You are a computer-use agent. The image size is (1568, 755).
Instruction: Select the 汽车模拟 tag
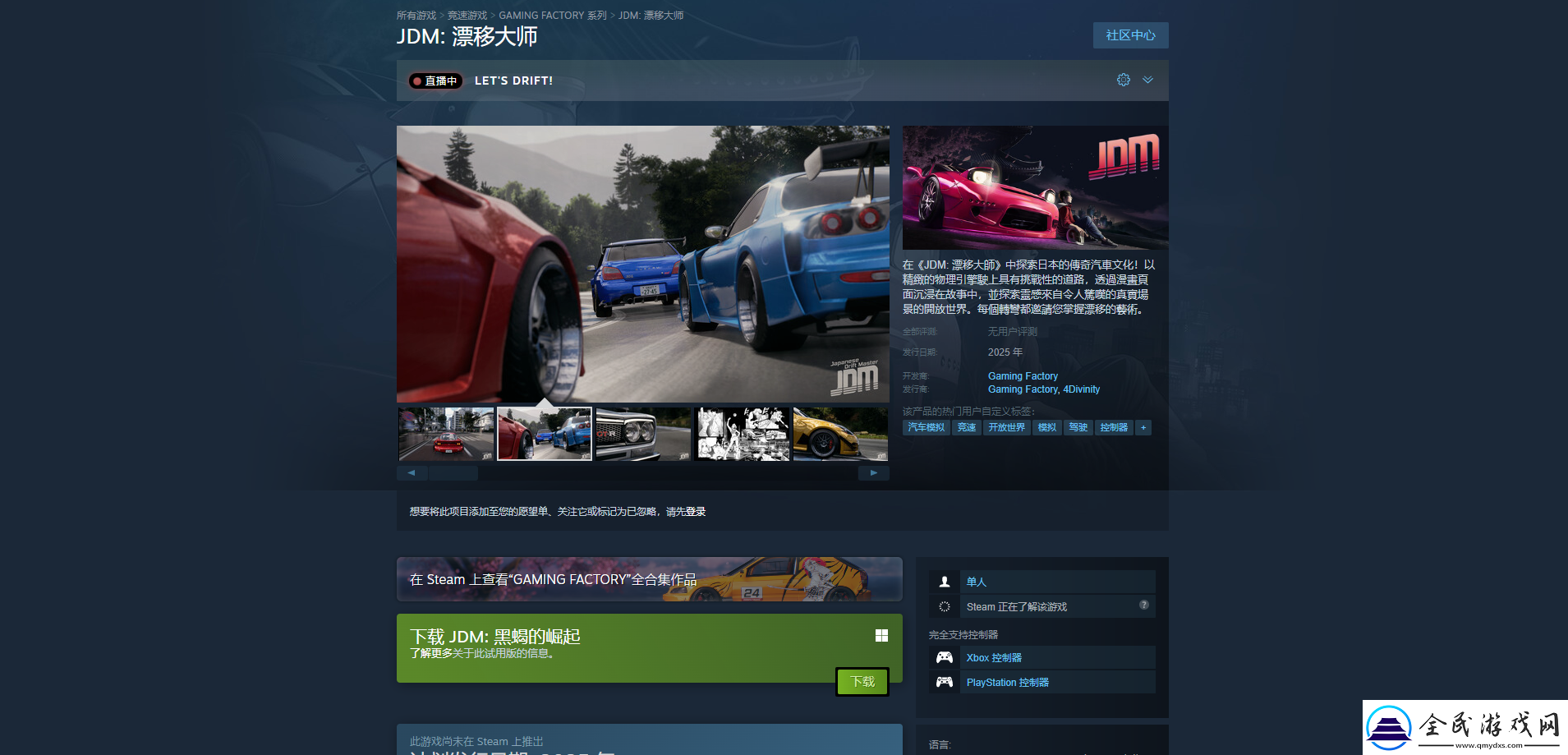pos(927,427)
